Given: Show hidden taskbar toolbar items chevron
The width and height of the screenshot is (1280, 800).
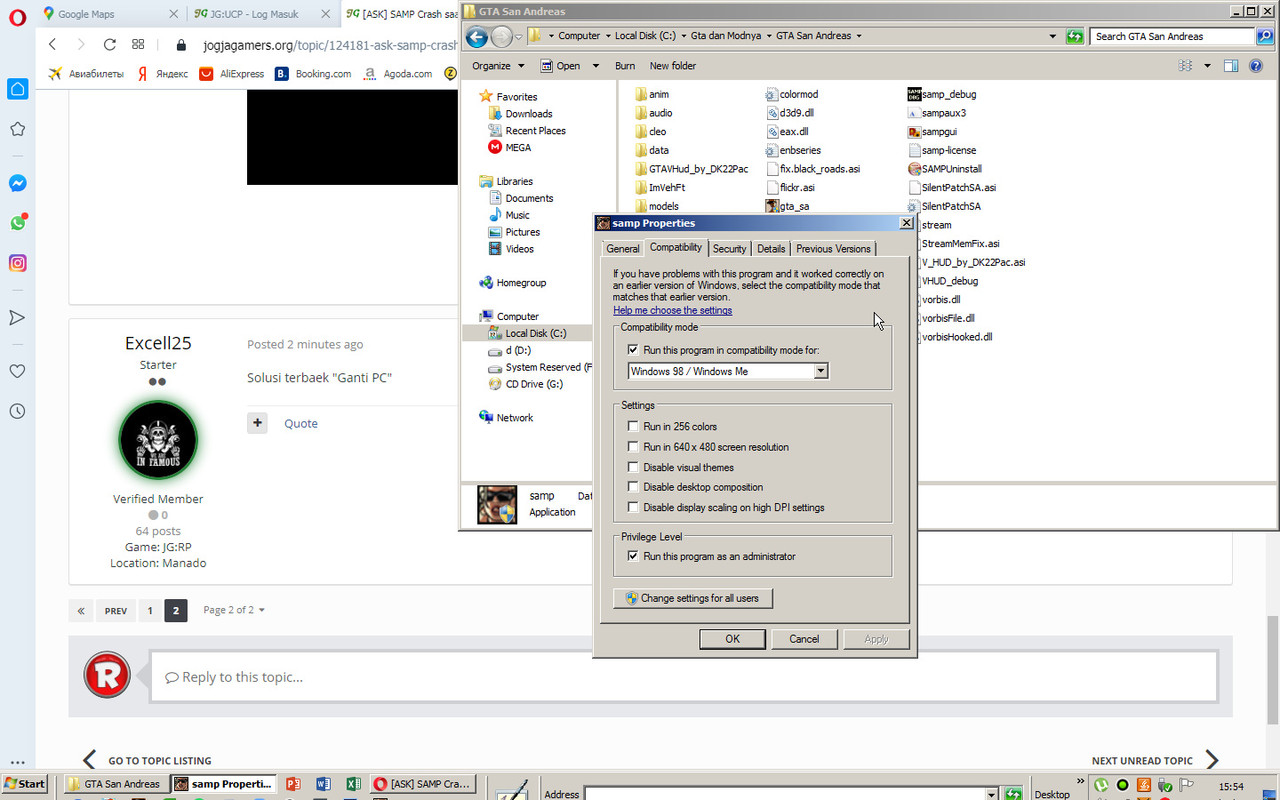Looking at the screenshot, I should click(1081, 783).
